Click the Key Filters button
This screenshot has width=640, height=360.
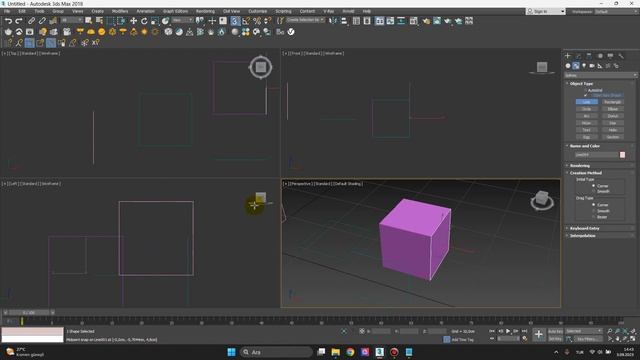(x=587, y=339)
